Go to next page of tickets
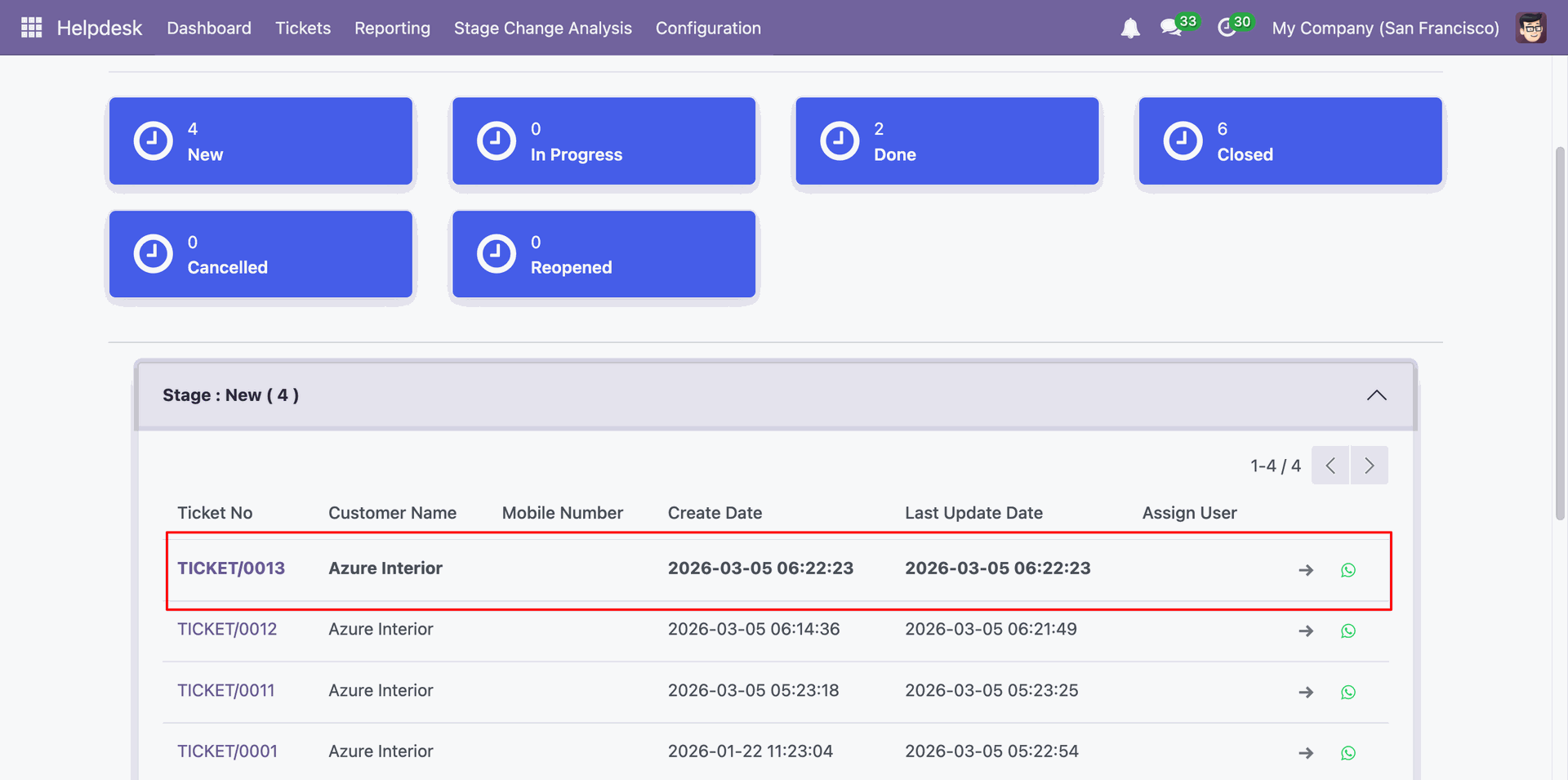 tap(1369, 466)
